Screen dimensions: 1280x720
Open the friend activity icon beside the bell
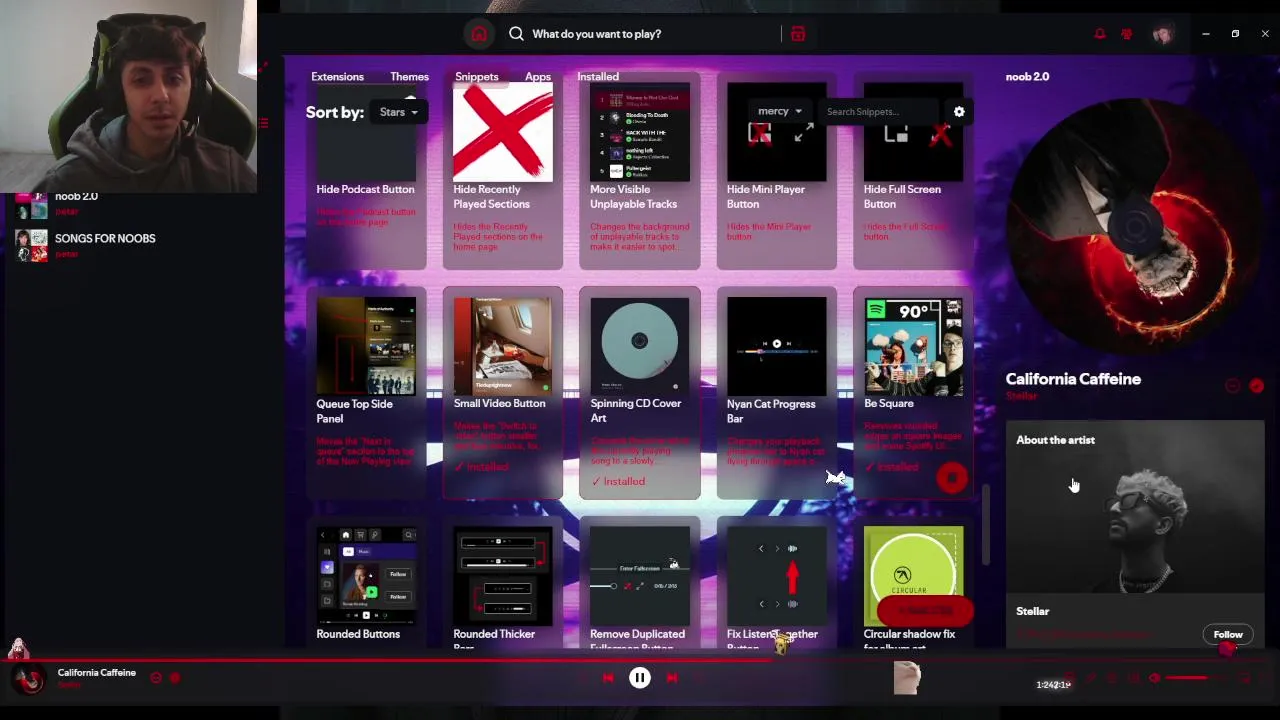1127,34
